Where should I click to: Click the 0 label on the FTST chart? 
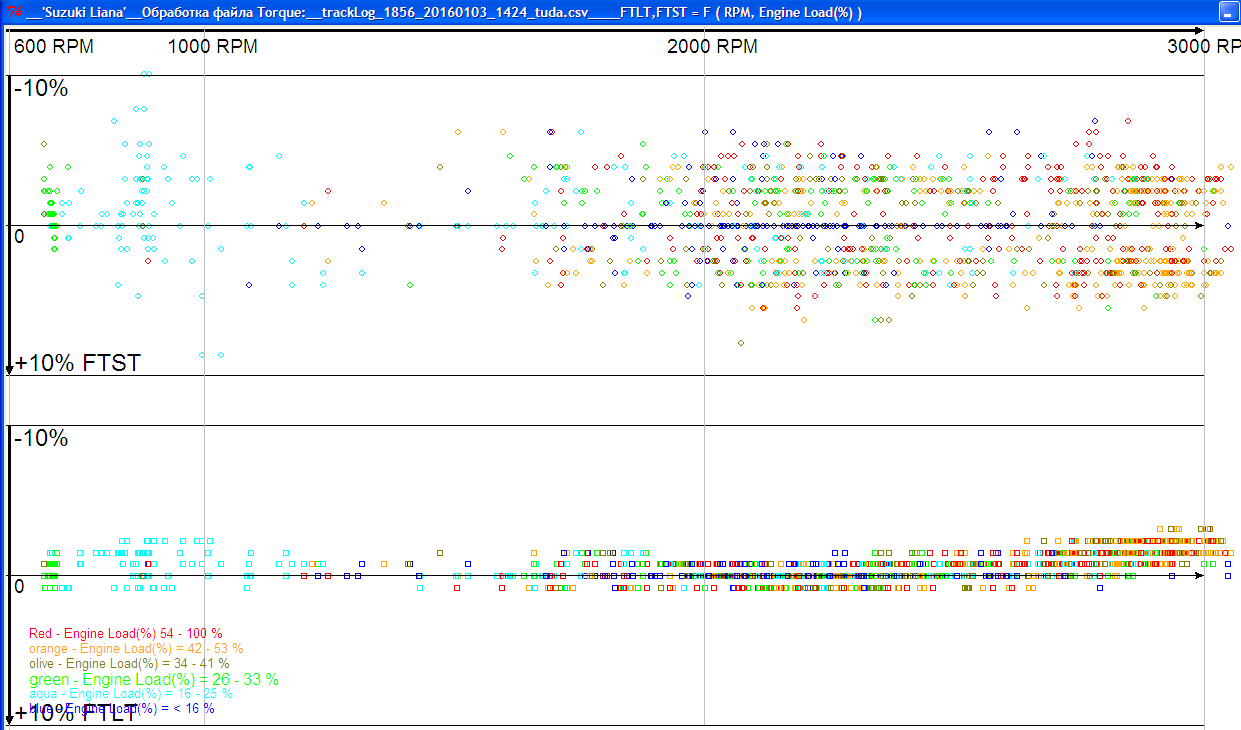pyautogui.click(x=19, y=236)
